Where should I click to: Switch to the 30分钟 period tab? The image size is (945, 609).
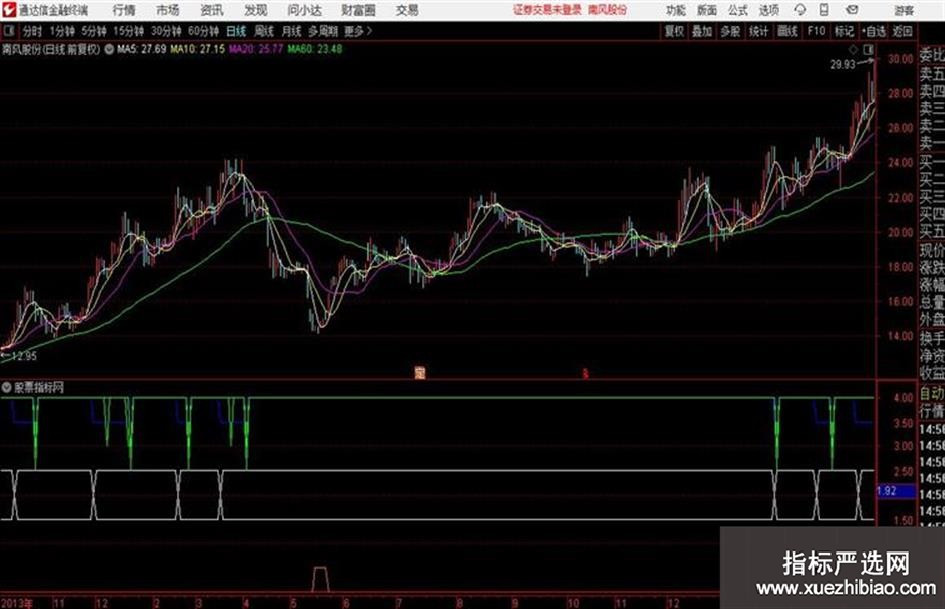166,31
